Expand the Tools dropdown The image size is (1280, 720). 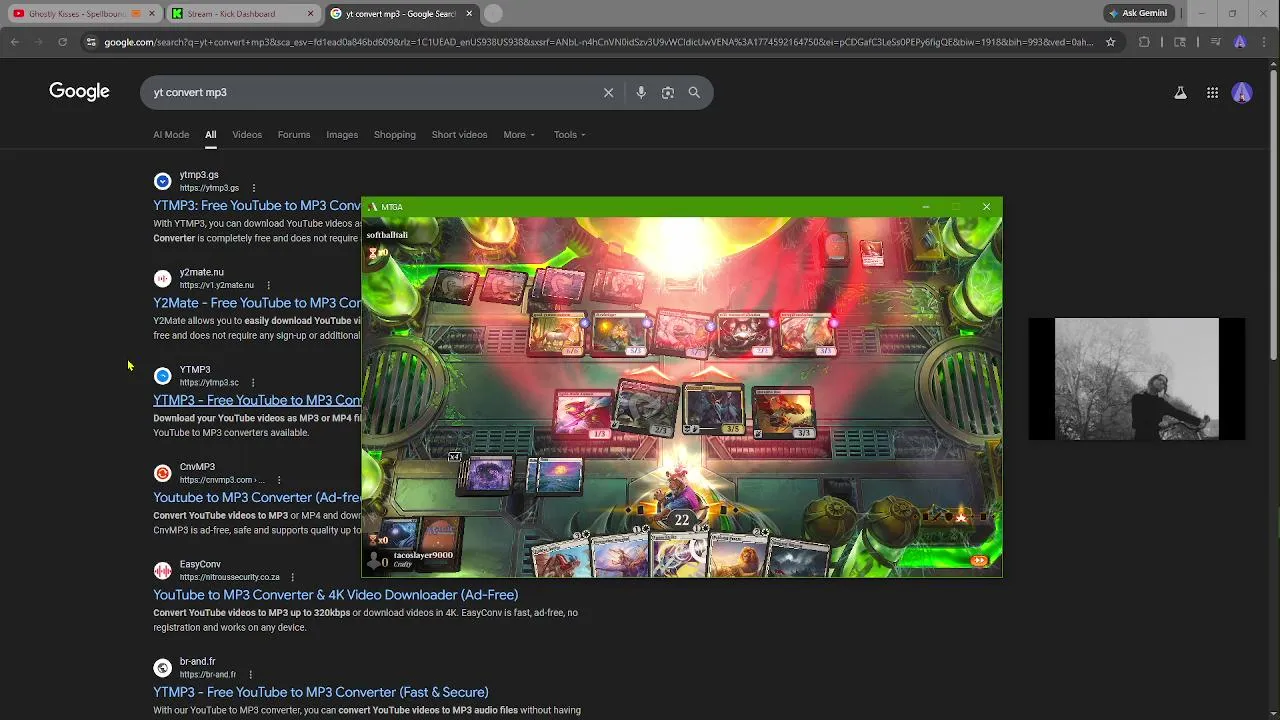click(x=570, y=134)
